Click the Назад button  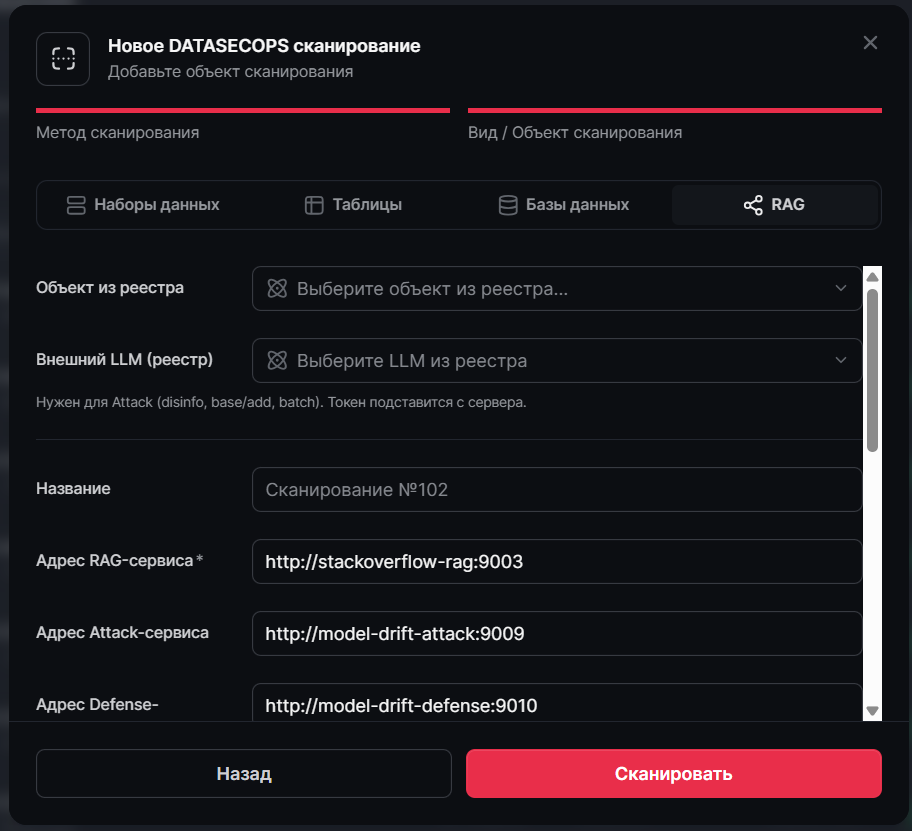click(244, 773)
